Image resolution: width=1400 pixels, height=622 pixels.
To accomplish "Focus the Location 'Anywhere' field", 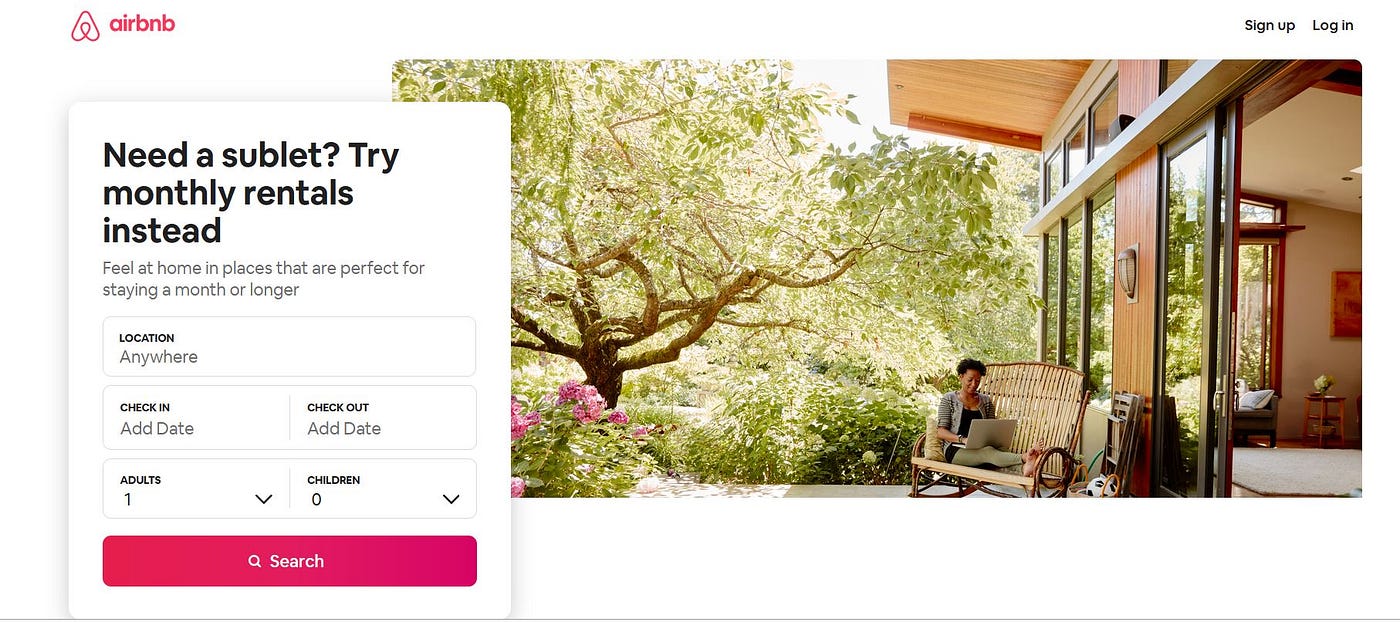I will 289,347.
